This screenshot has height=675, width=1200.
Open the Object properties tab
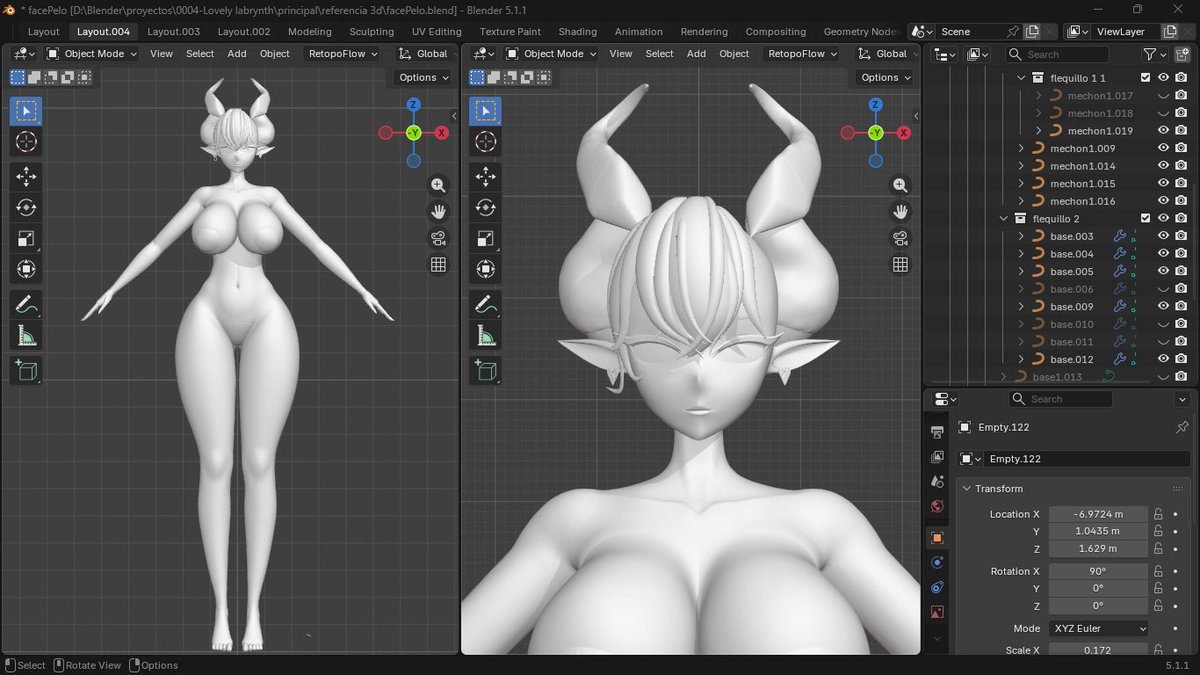tap(937, 537)
